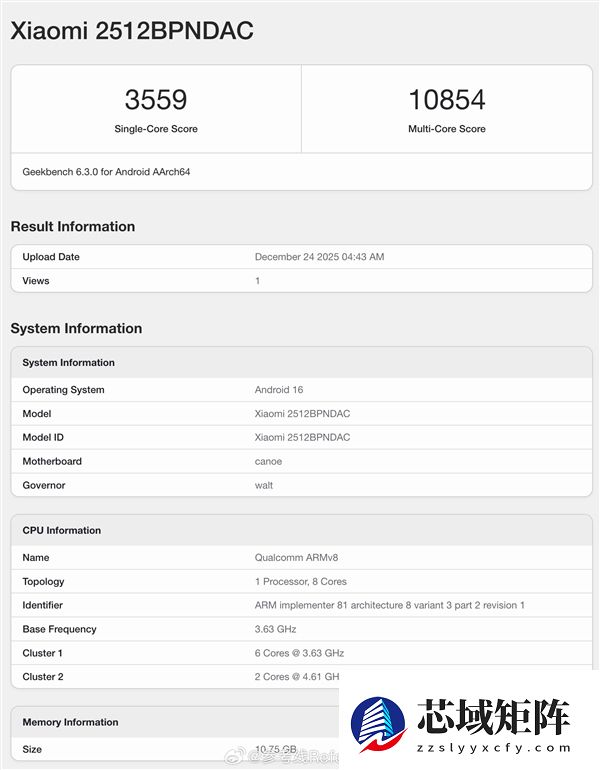The height and width of the screenshot is (770, 600).
Task: Click the zzslyyxcfy.com watermark URL
Action: pyautogui.click(x=494, y=748)
